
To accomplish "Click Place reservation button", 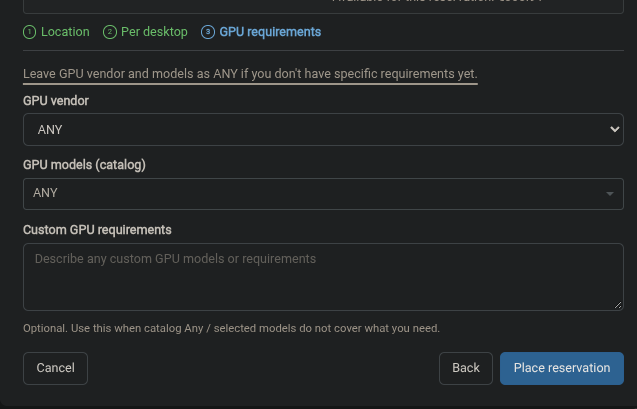I will pyautogui.click(x=562, y=368).
